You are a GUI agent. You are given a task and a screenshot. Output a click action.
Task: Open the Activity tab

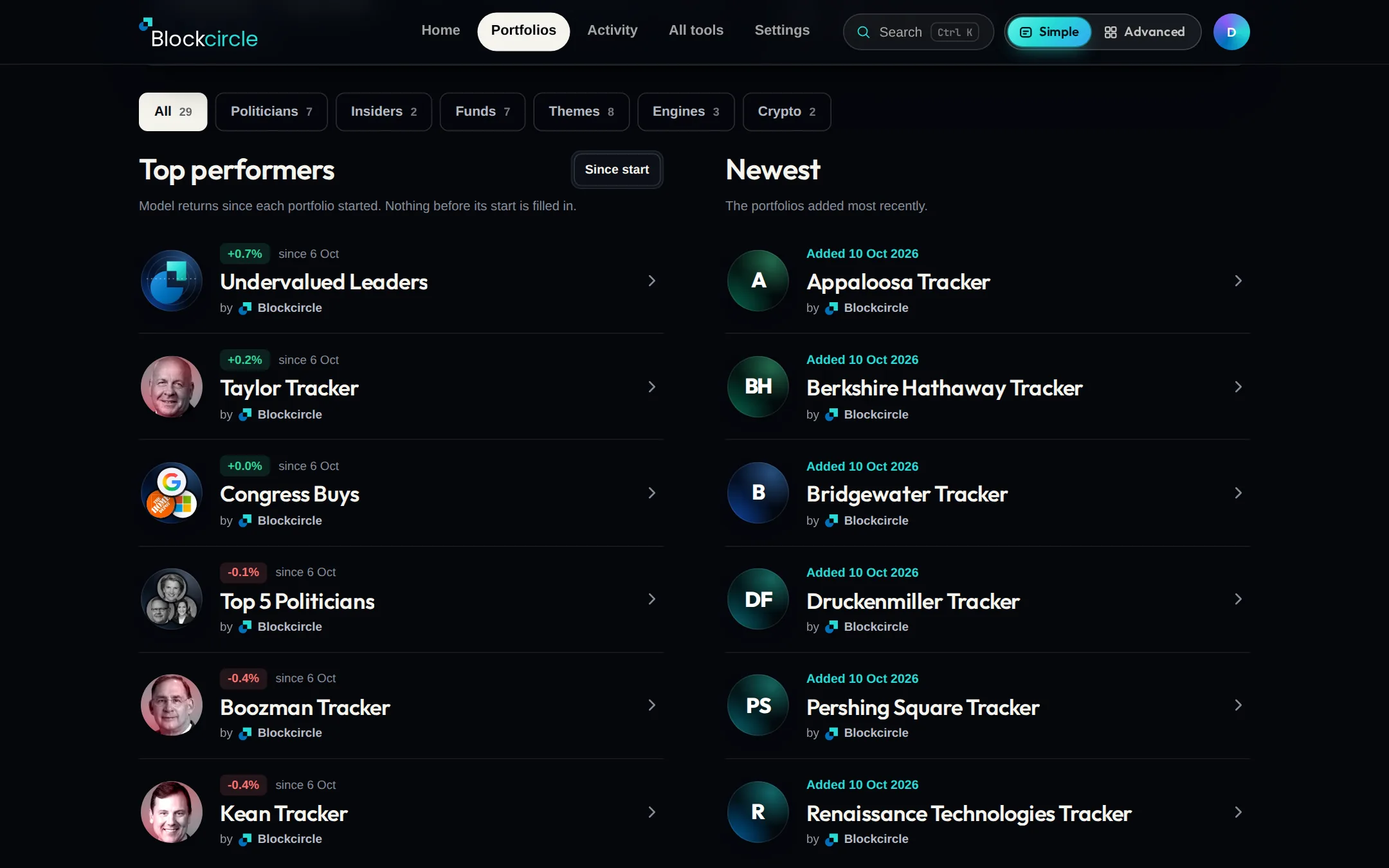[612, 30]
